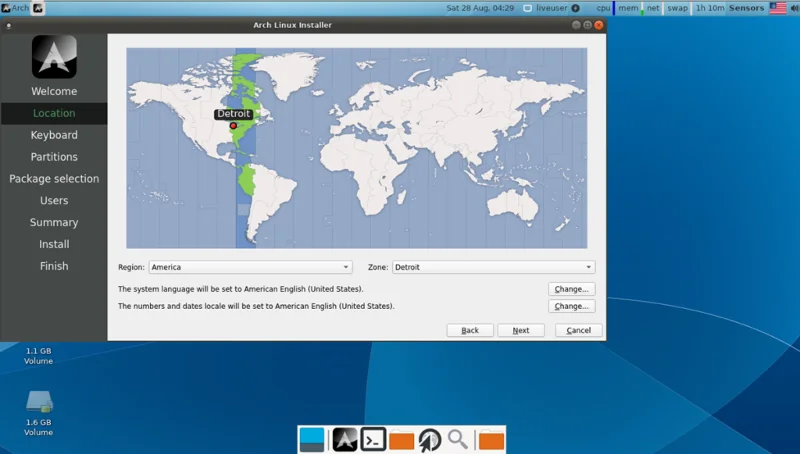Click the net monitor in top panel
The image size is (800, 454).
[653, 8]
